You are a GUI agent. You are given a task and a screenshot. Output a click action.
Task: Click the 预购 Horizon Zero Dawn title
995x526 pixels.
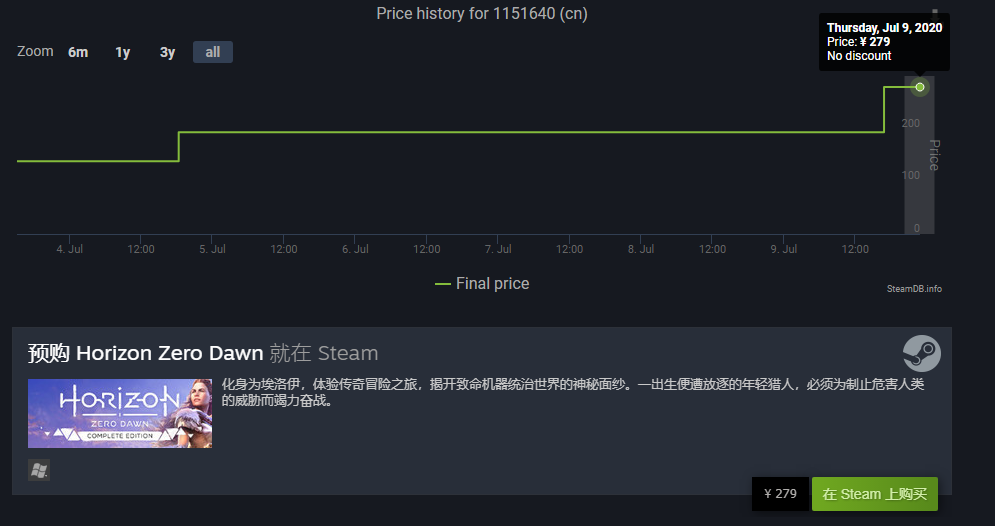point(145,353)
